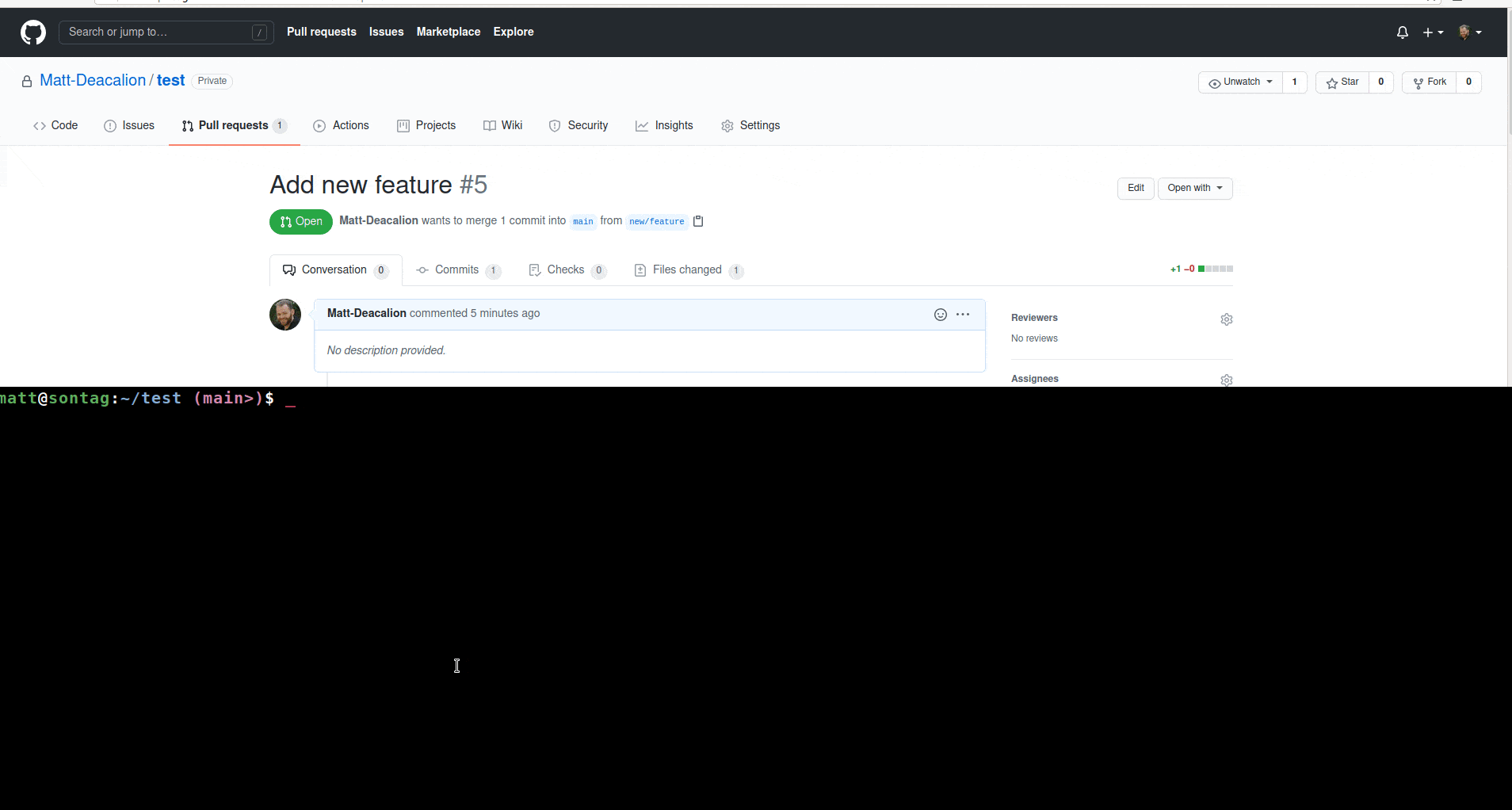
Task: Select the Files changed tab
Action: click(689, 270)
